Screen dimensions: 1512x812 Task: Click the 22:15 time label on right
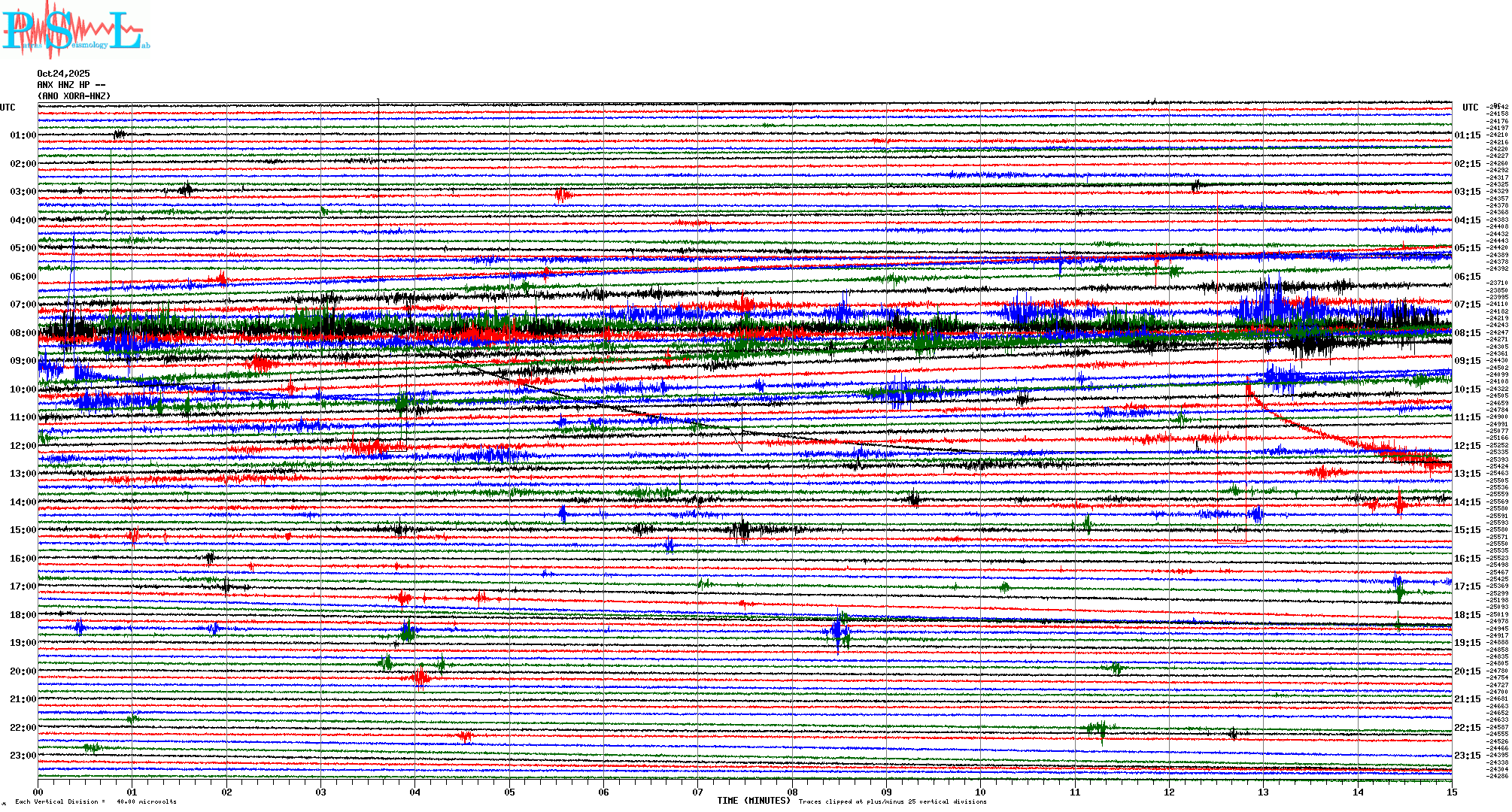(x=1467, y=728)
